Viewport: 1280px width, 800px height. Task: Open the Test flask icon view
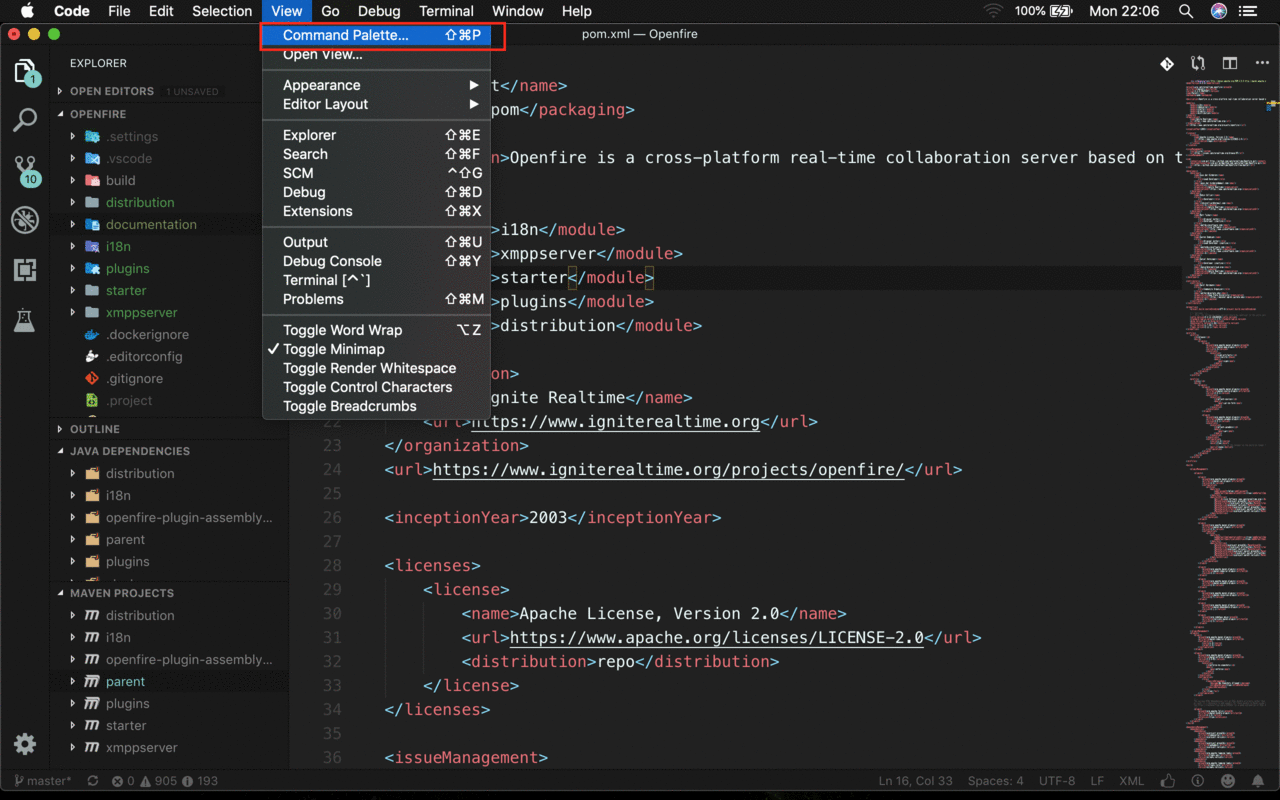click(x=25, y=320)
